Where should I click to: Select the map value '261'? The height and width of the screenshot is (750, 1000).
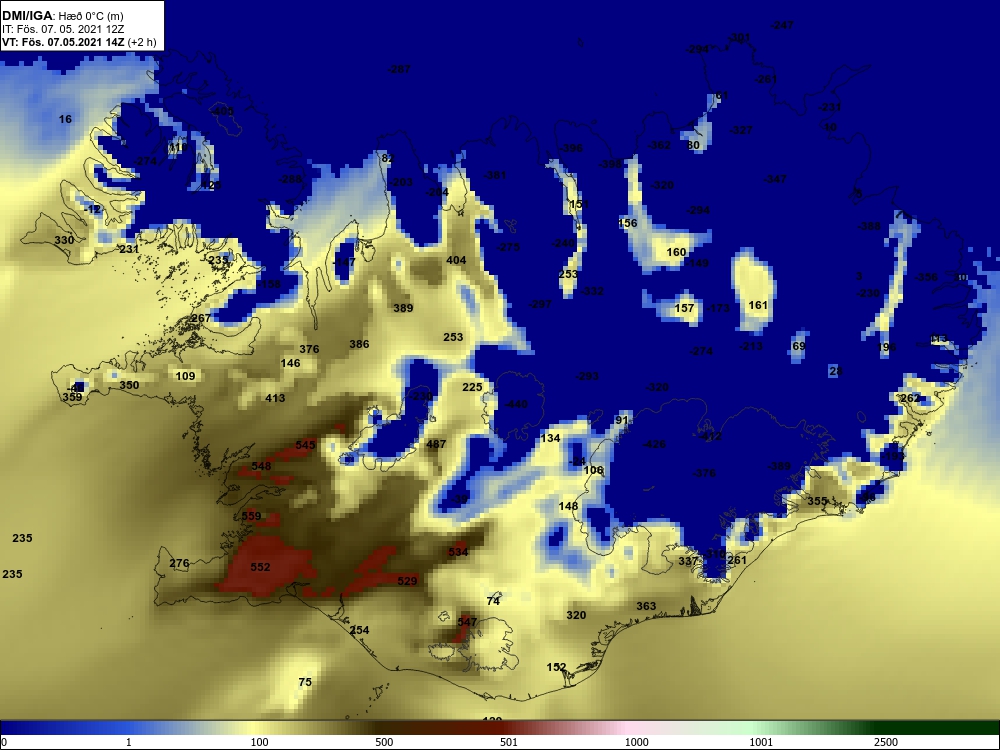pos(737,560)
